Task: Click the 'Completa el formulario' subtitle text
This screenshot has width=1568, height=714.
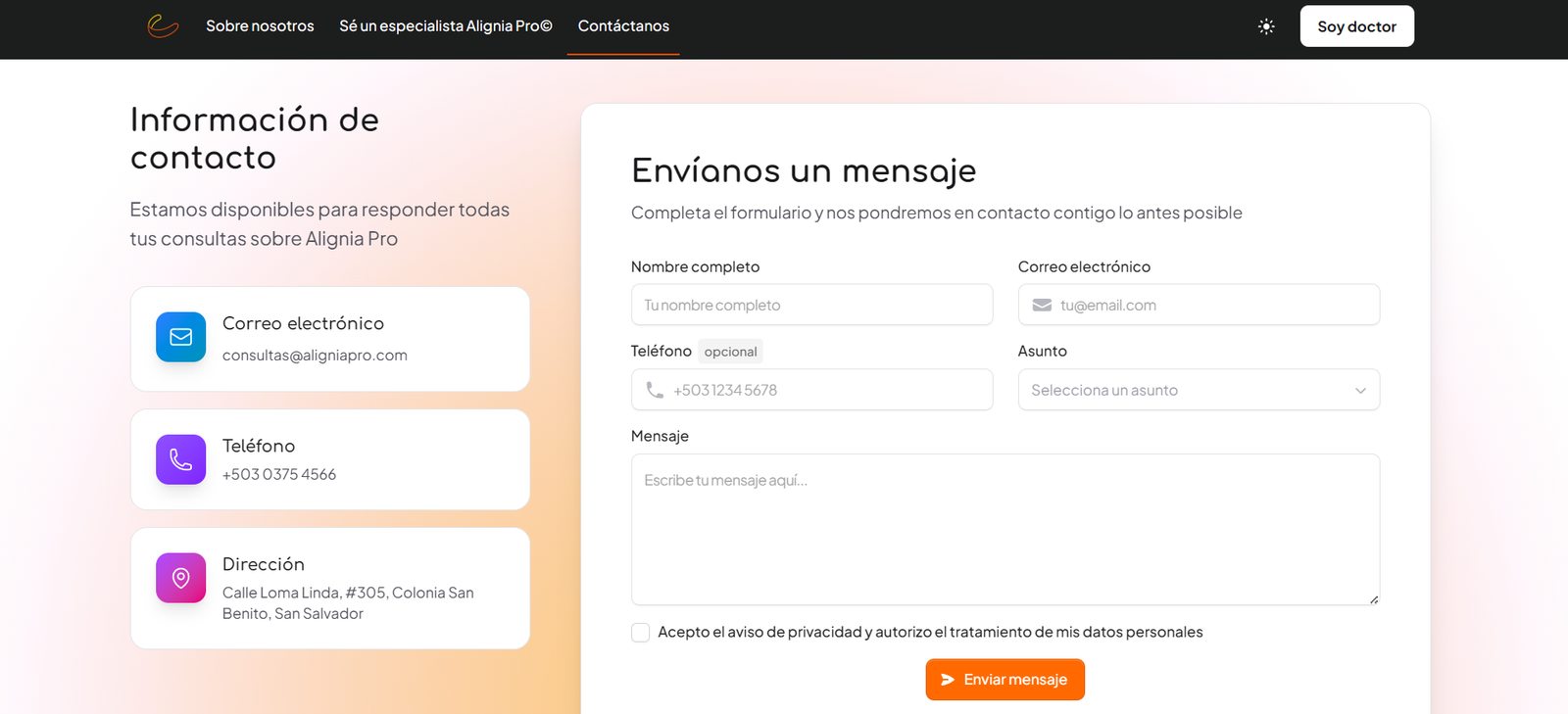Action: 937,213
